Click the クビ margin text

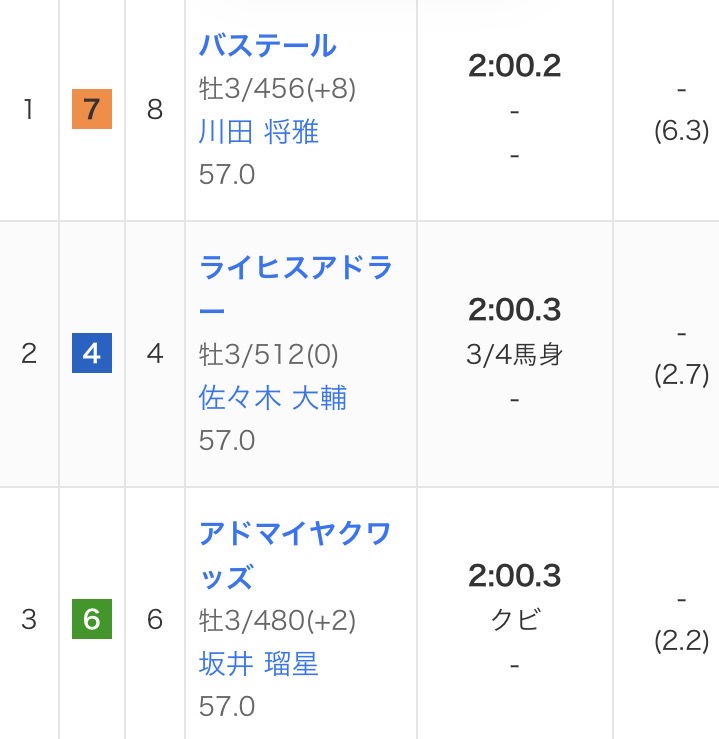(515, 620)
